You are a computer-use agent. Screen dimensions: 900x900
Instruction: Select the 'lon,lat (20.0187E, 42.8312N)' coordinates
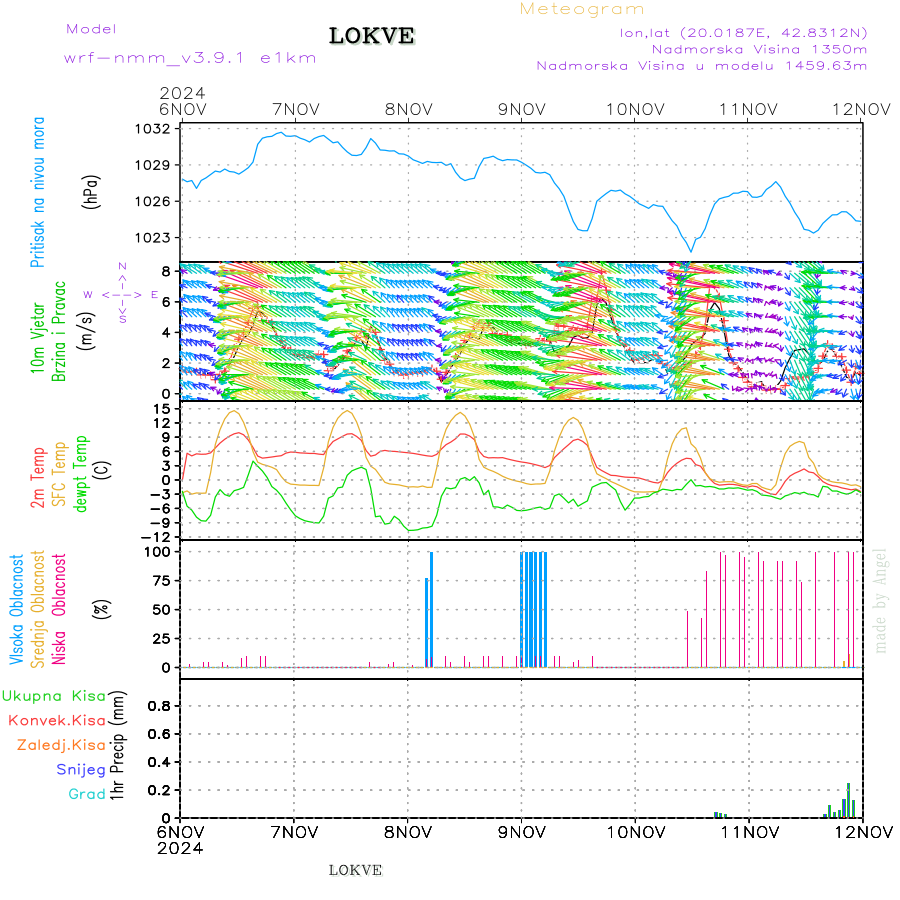[x=743, y=33]
